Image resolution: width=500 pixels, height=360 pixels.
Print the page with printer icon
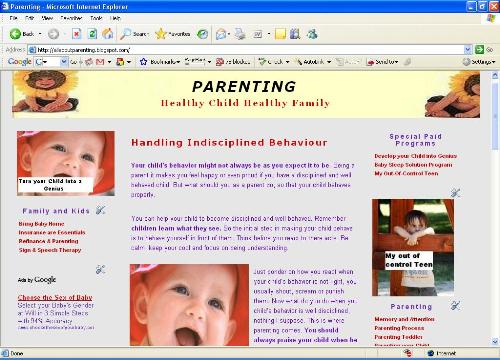[x=240, y=34]
